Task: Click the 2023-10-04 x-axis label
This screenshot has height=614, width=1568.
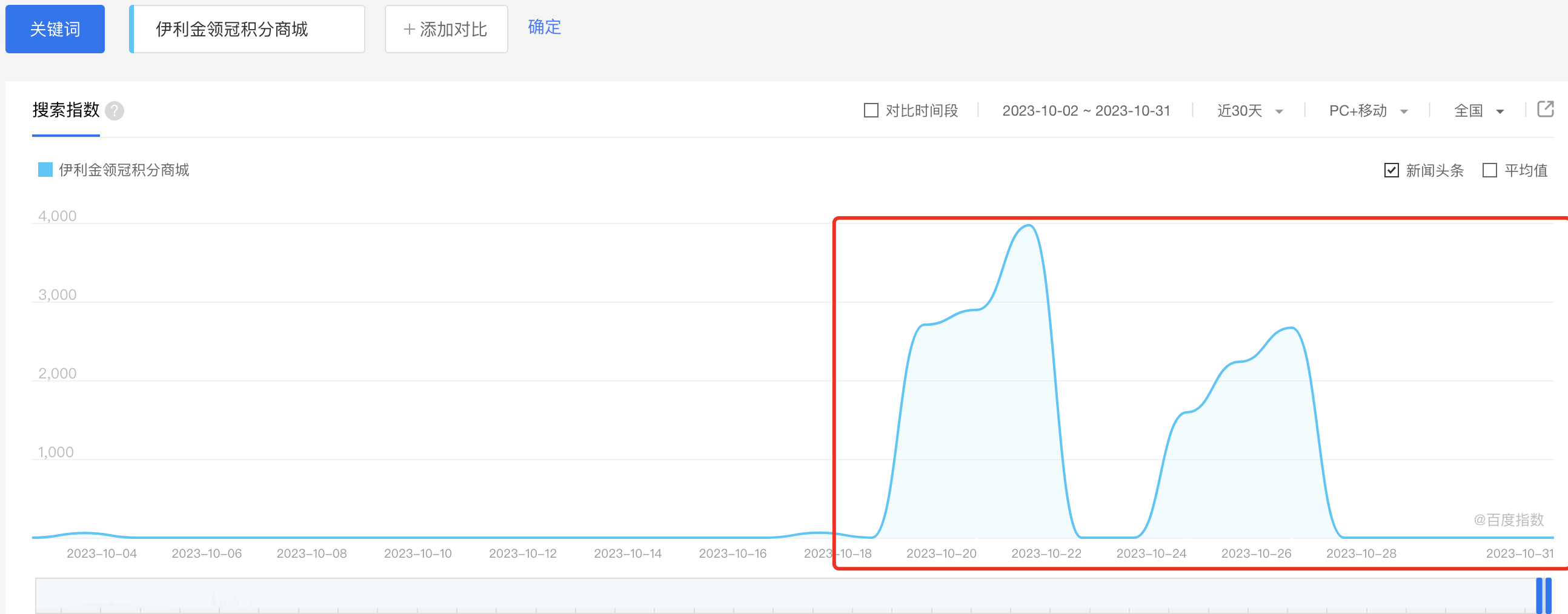Action: click(x=102, y=553)
